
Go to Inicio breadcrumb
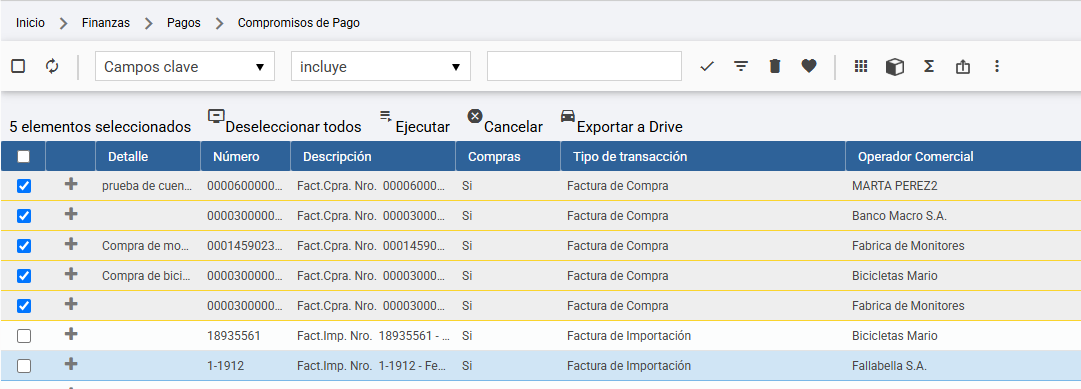click(30, 23)
